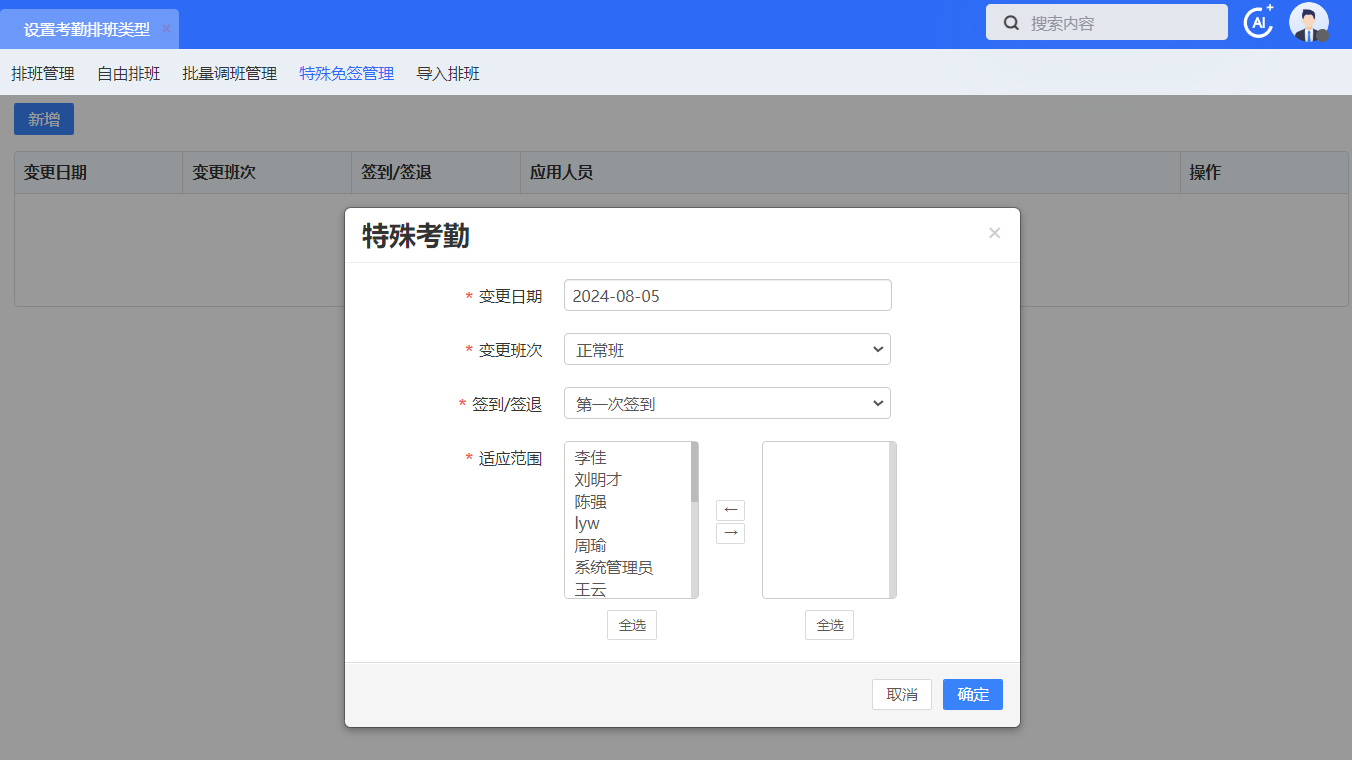Close the 设置考勤排班类型 tab
The image size is (1352, 760).
click(x=166, y=29)
